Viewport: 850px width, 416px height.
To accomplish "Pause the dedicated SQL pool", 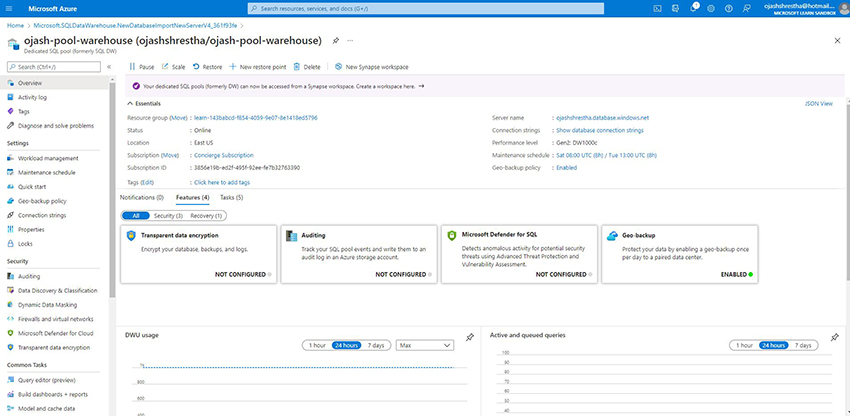I will pyautogui.click(x=141, y=67).
